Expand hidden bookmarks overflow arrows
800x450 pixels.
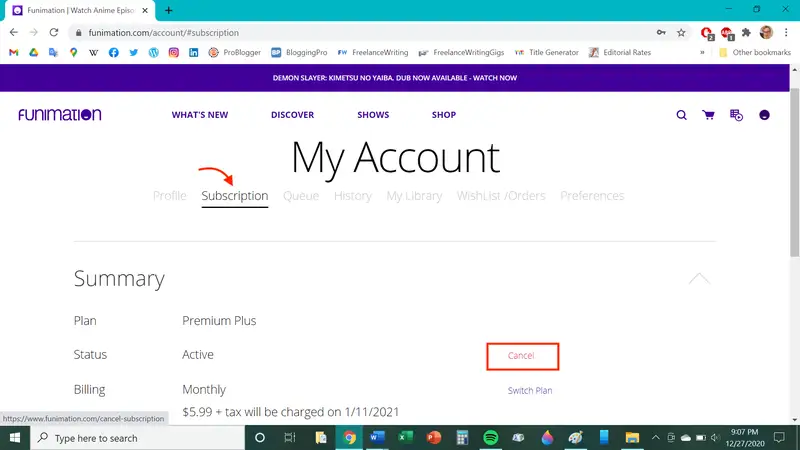point(702,53)
